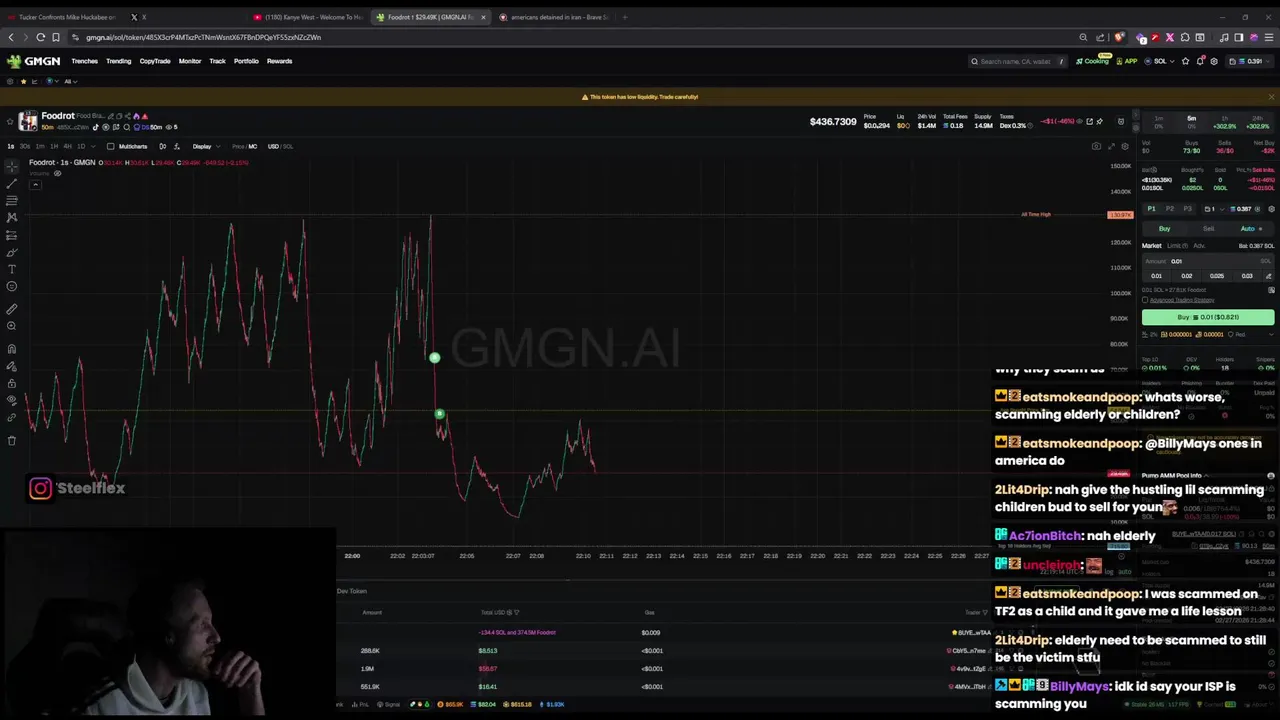1280x720 pixels.
Task: Go to the Trending page
Action: point(118,61)
